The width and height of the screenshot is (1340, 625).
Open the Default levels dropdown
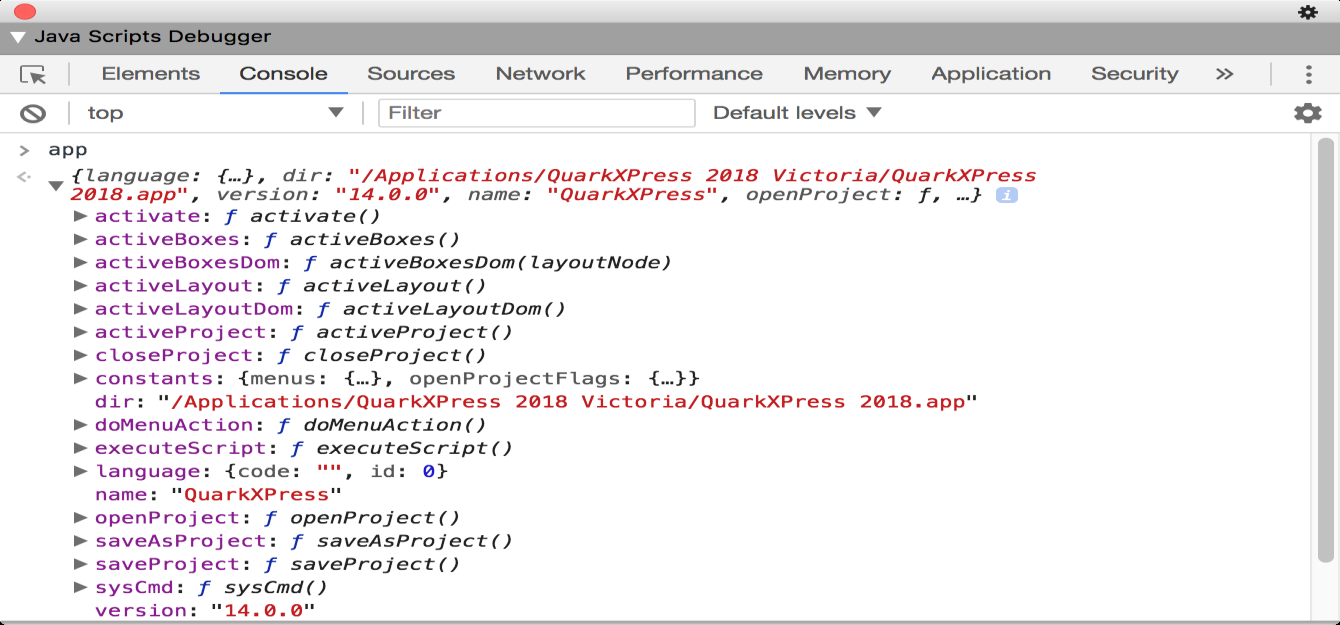coord(796,112)
